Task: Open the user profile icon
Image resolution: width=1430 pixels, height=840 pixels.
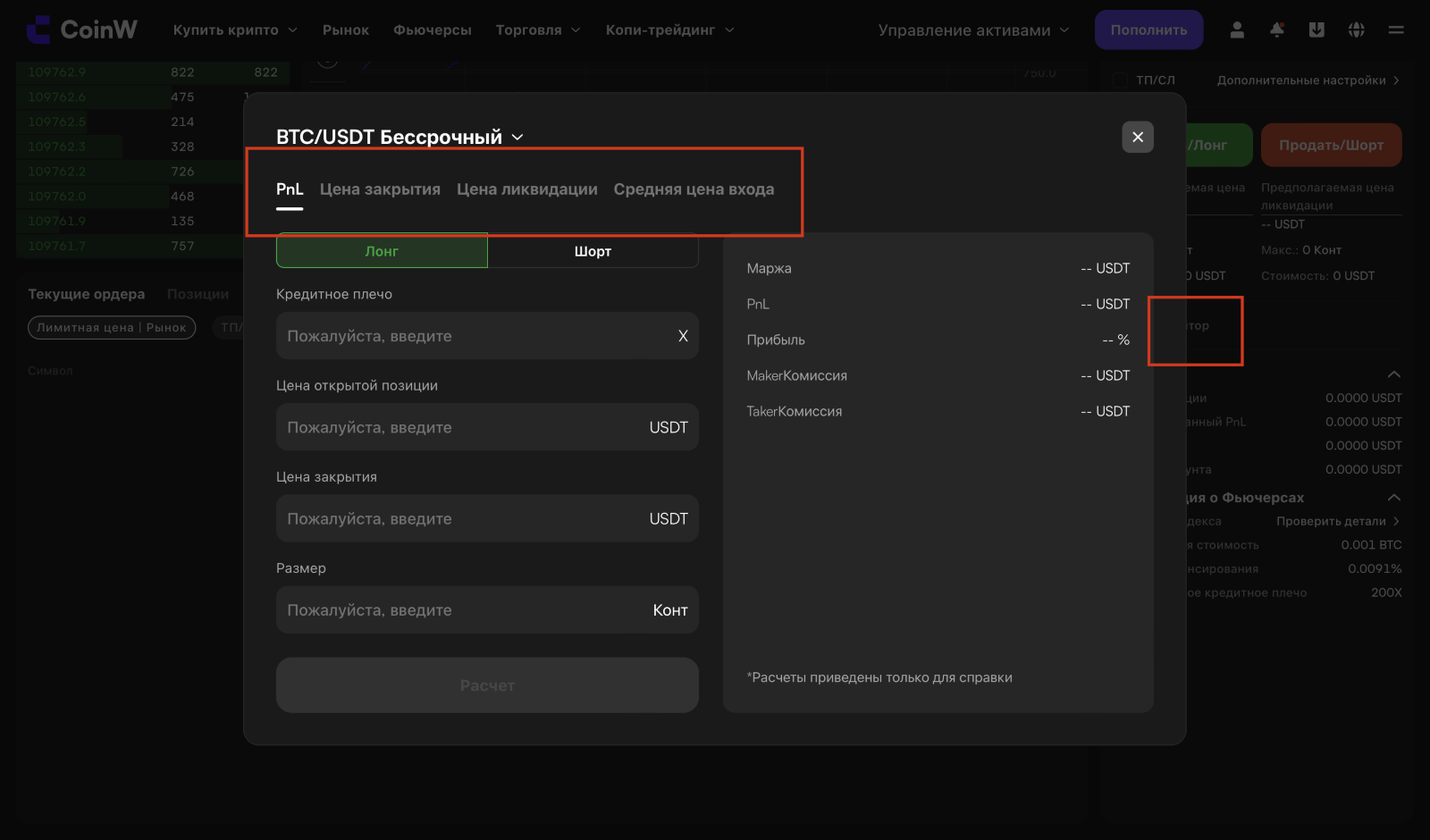Action: click(1237, 29)
